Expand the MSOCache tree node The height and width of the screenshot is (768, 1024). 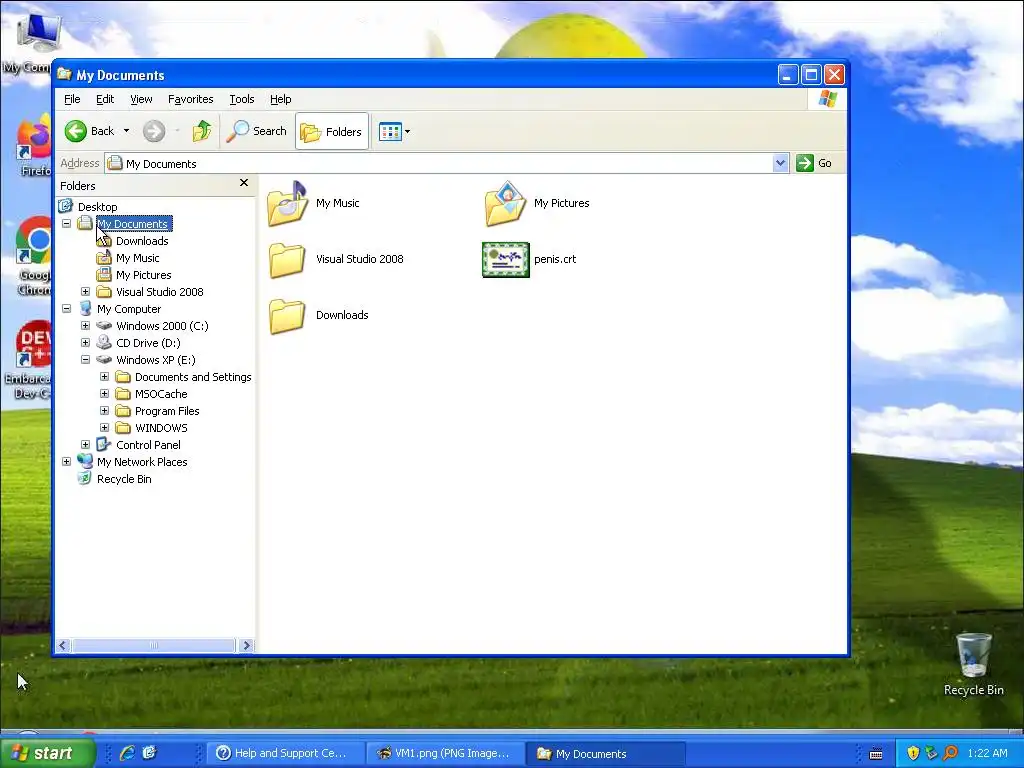(104, 393)
